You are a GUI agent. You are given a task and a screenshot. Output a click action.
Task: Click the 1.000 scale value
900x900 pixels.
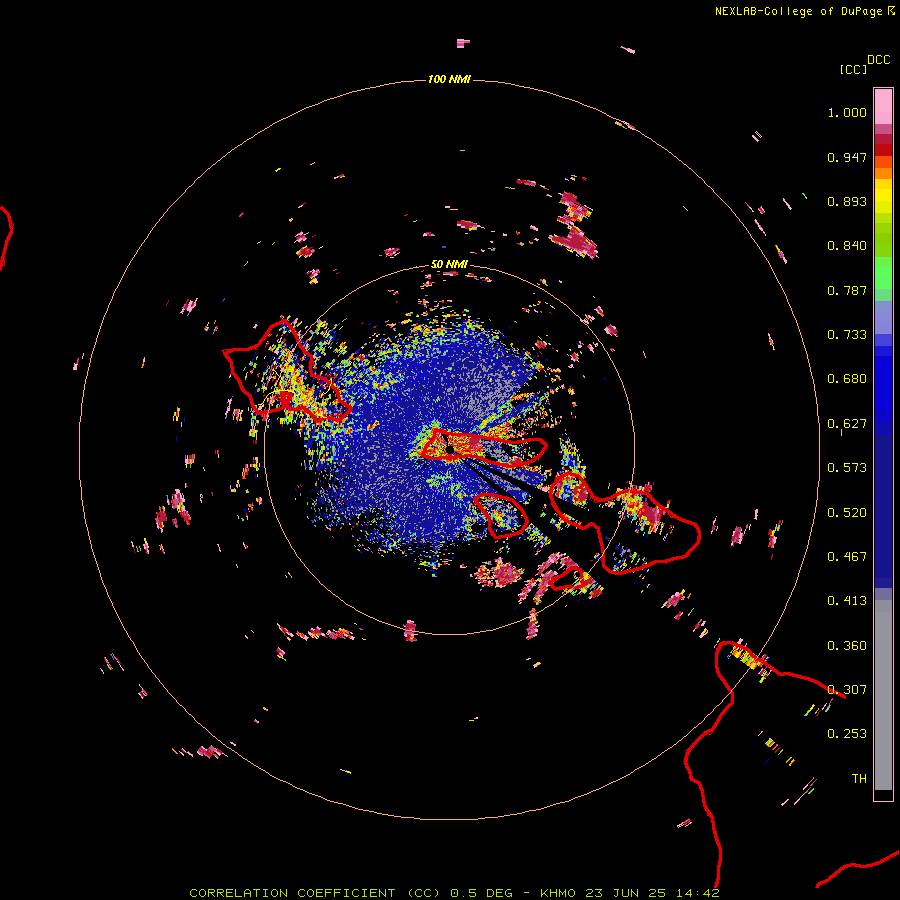(847, 112)
